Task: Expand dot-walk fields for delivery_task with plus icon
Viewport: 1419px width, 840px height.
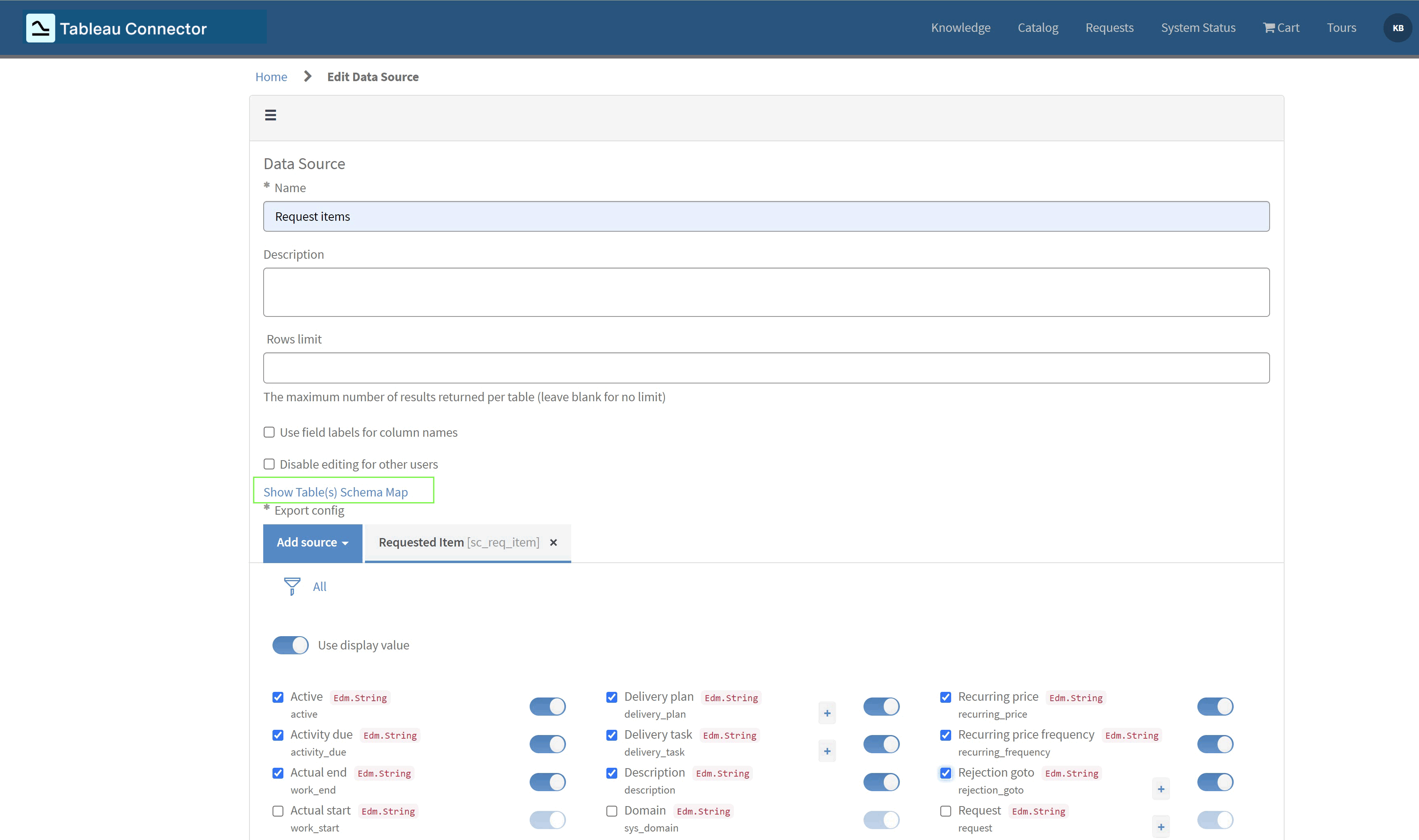Action: (x=827, y=750)
